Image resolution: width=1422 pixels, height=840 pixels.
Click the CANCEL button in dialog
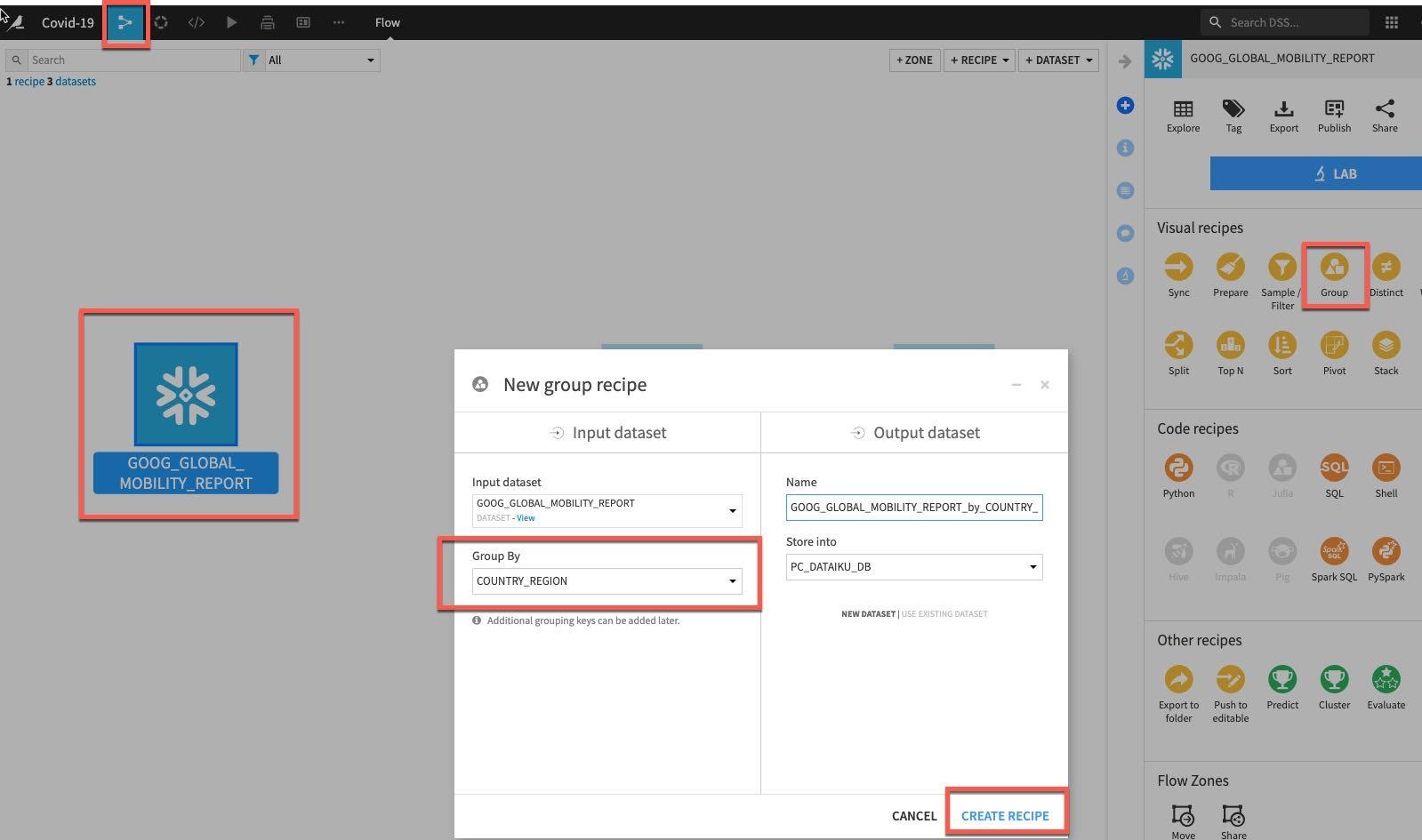coord(913,816)
